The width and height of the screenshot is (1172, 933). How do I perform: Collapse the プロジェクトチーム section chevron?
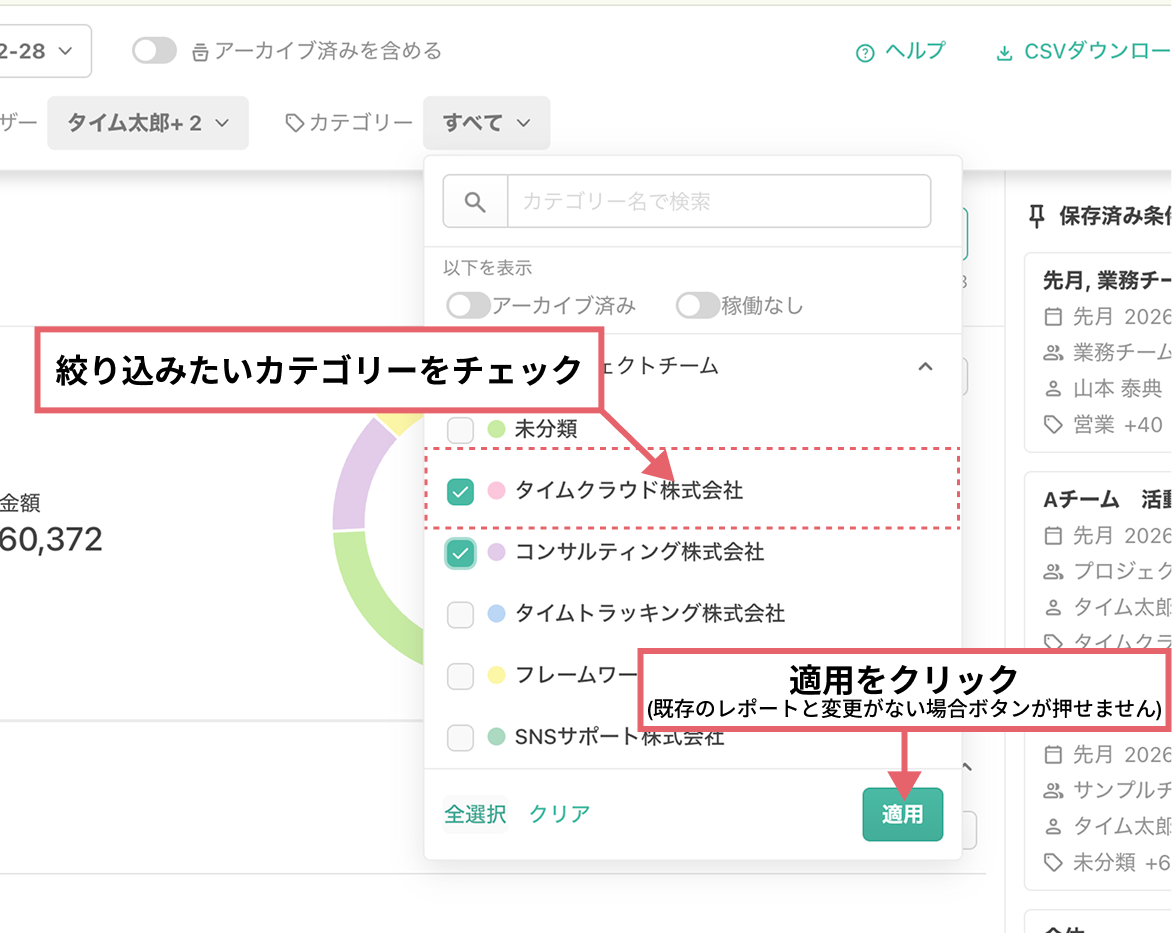(x=925, y=366)
